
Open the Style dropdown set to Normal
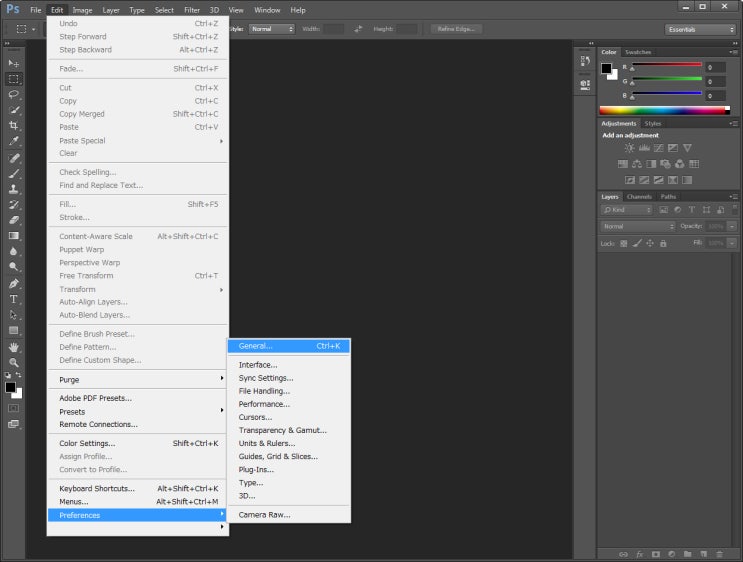272,29
